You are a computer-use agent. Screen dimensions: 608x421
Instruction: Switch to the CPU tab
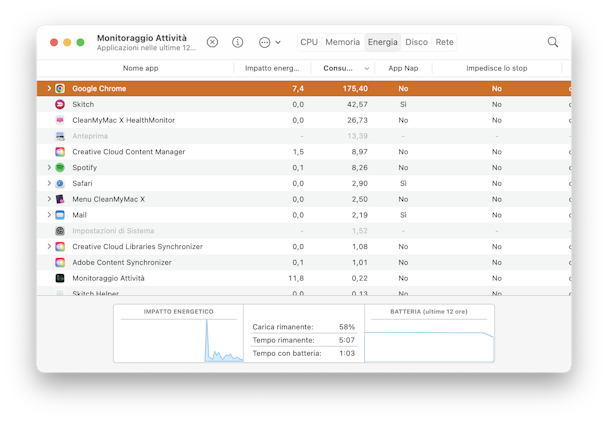coord(309,42)
